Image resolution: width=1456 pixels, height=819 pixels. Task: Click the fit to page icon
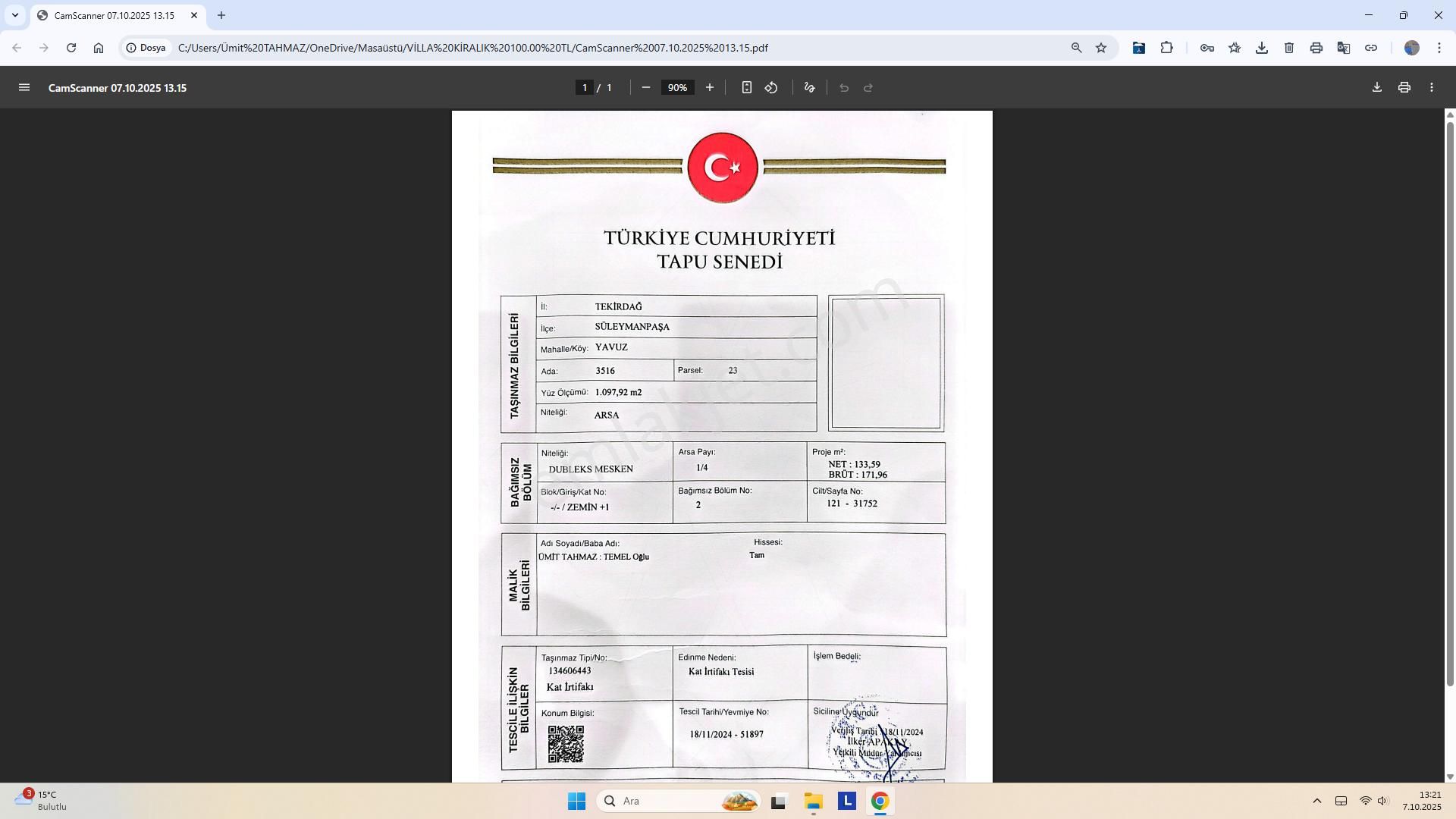(746, 88)
